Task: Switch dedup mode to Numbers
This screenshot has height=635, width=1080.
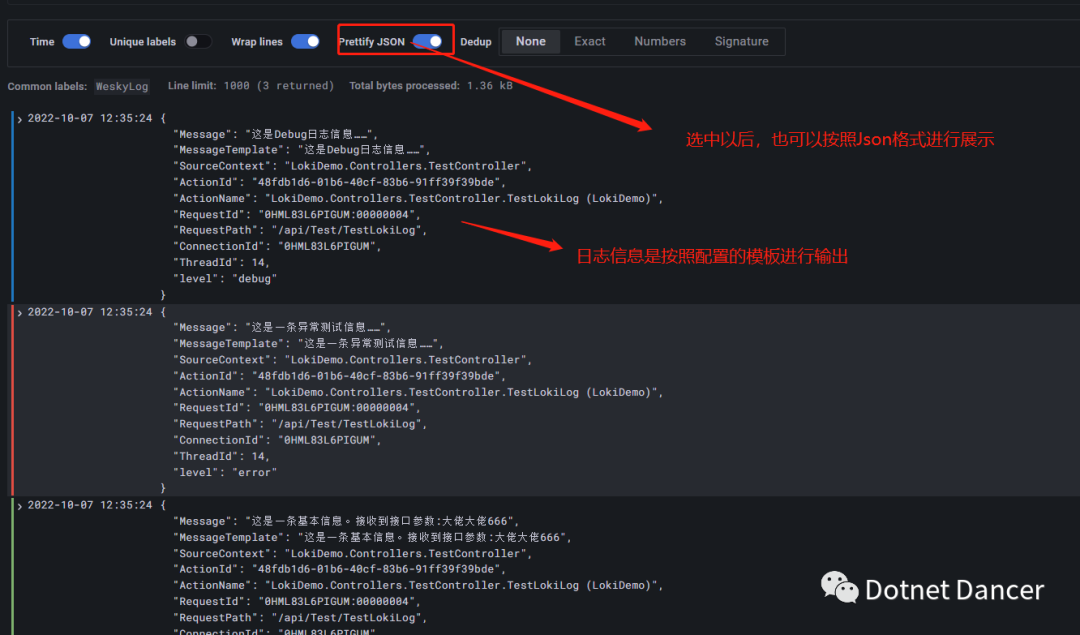Action: [x=659, y=42]
